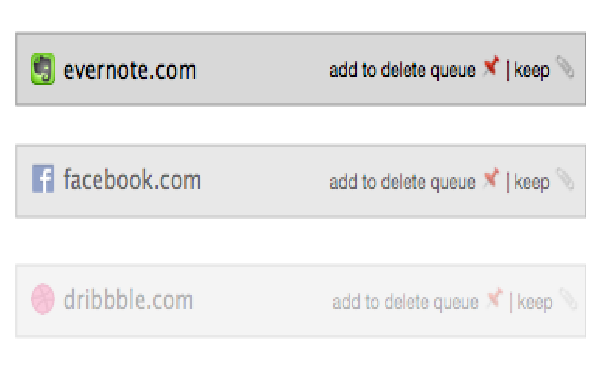
Task: Add facebook.com to the delete queue
Action: (x=402, y=182)
